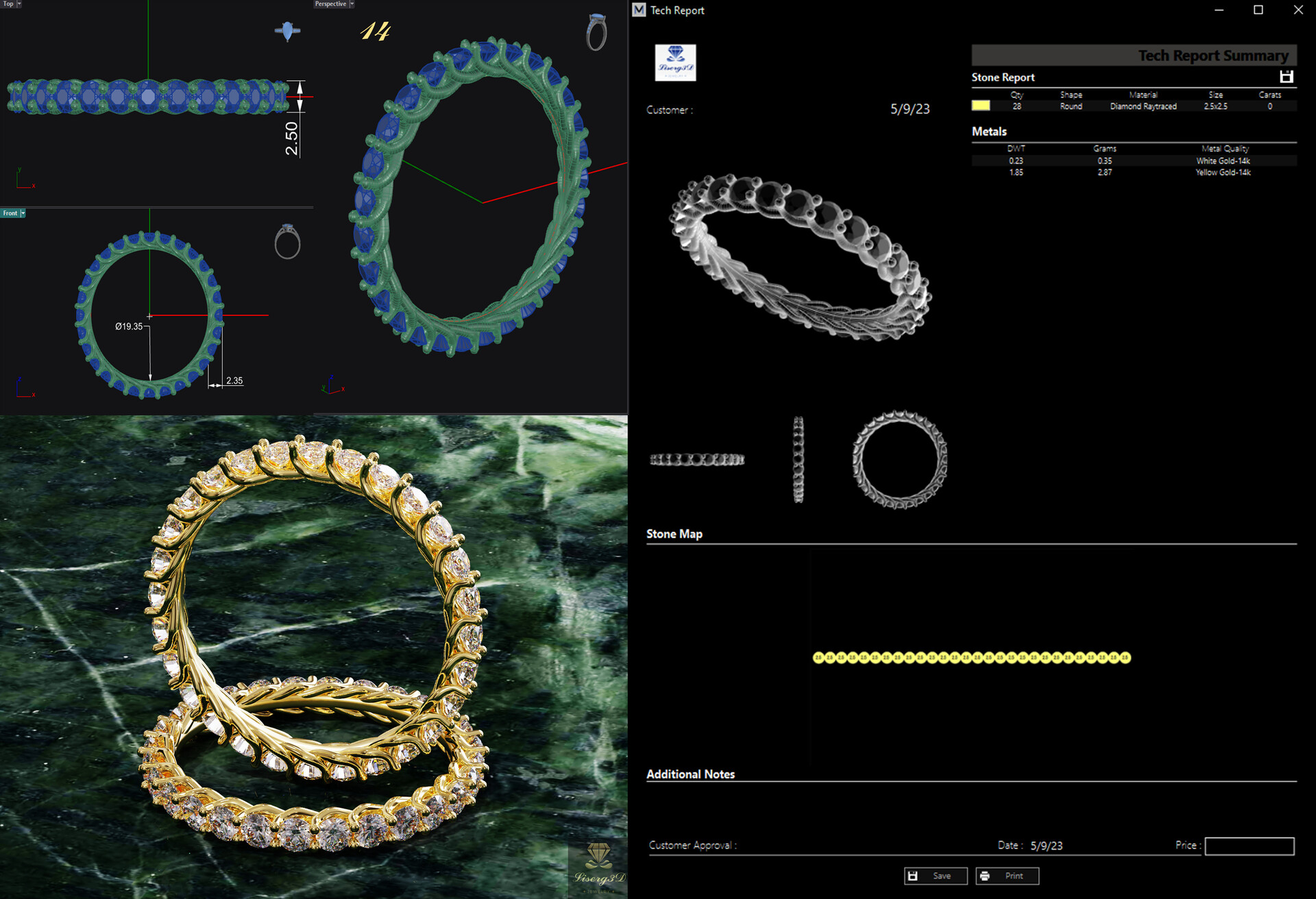
Task: Click the Customer Approval line
Action: tap(692, 846)
